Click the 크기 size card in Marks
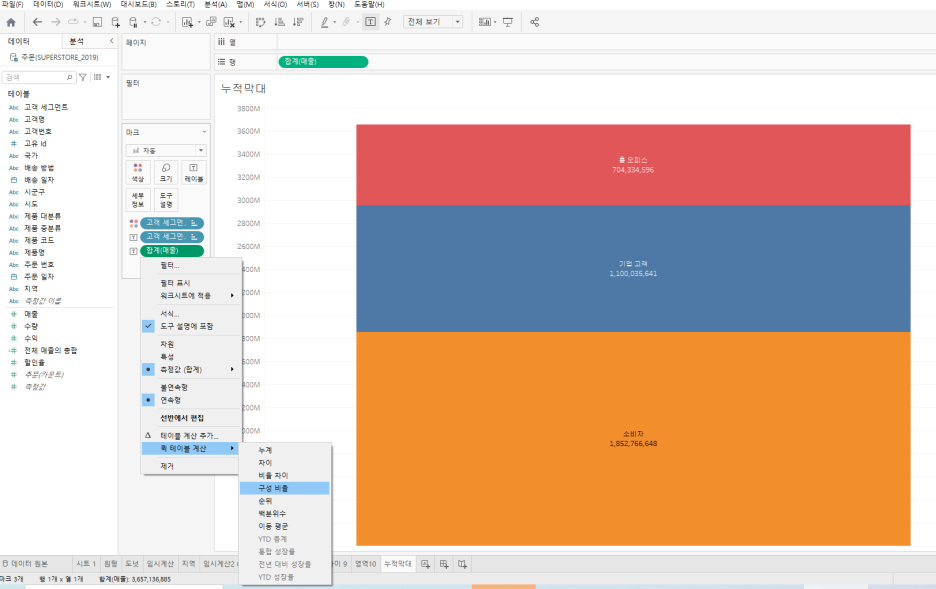The image size is (936, 589). point(166,172)
